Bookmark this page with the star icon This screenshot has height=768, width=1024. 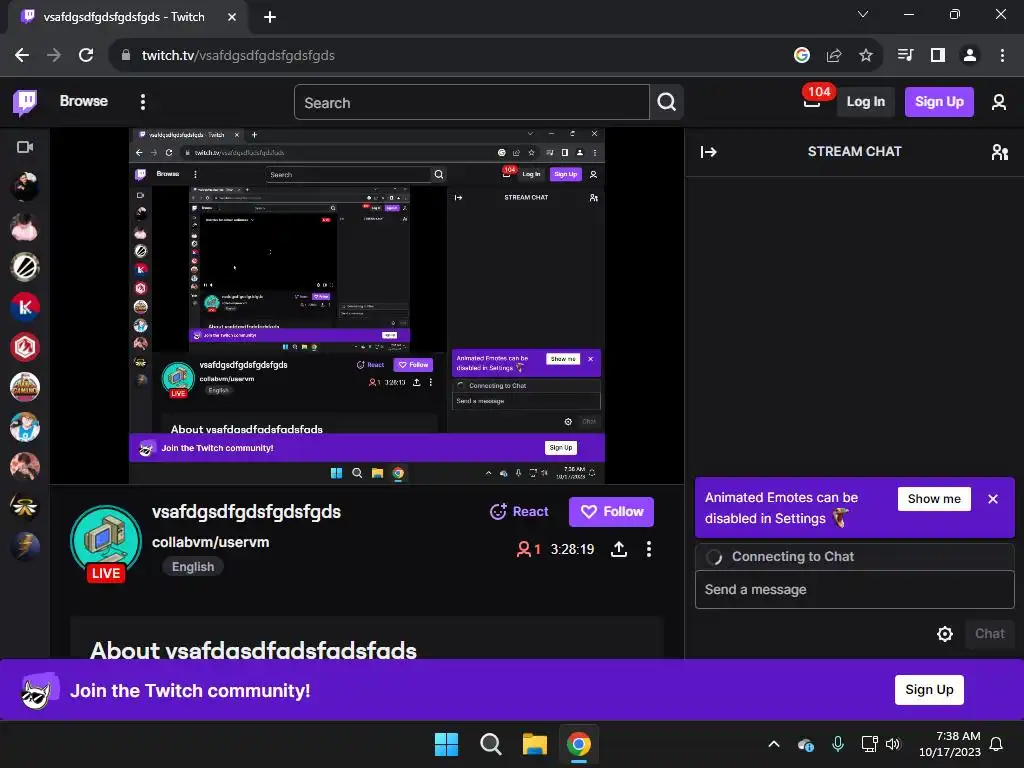tap(866, 56)
